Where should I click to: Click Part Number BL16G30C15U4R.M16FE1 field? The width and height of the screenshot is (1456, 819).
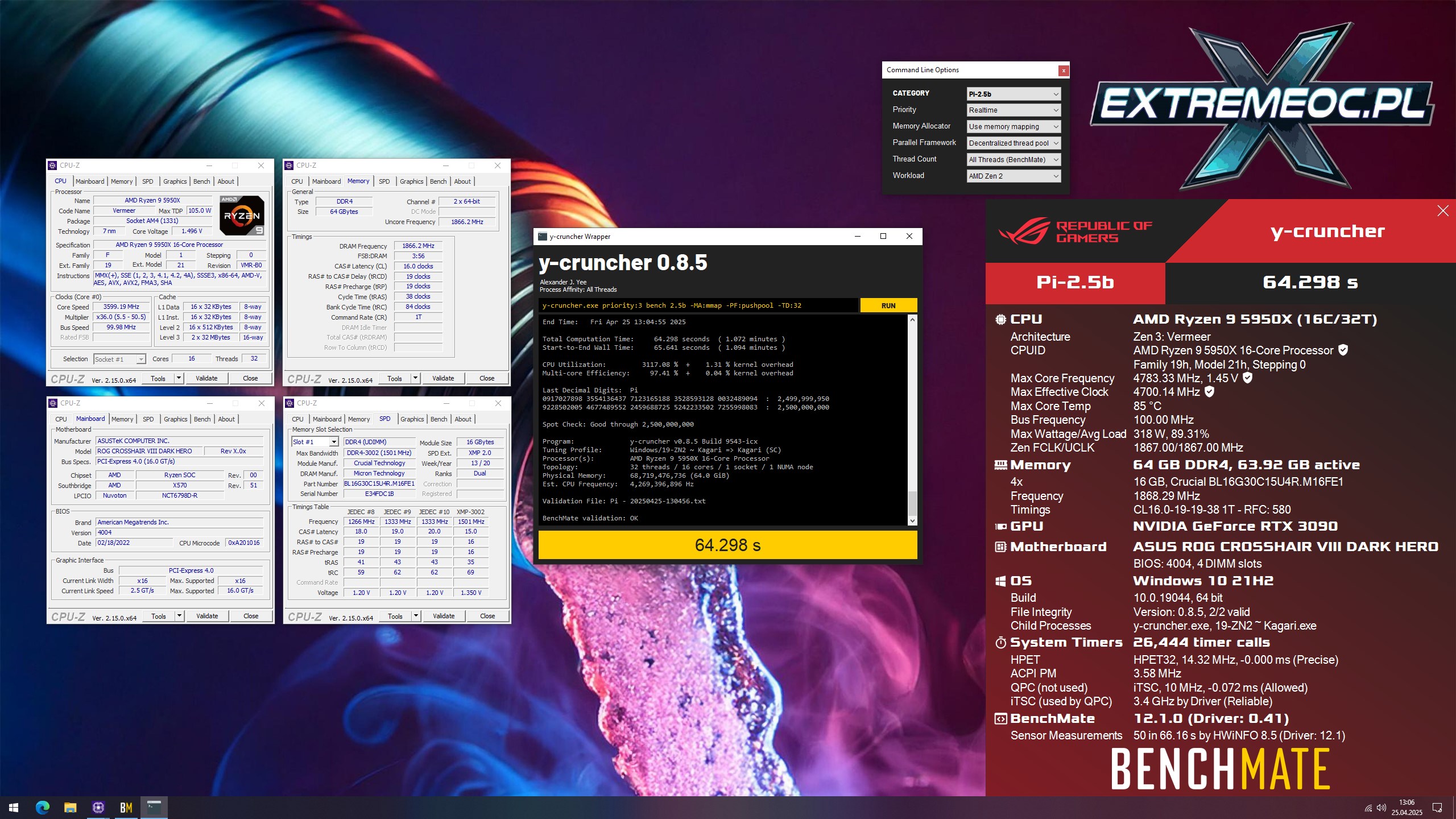click(379, 483)
